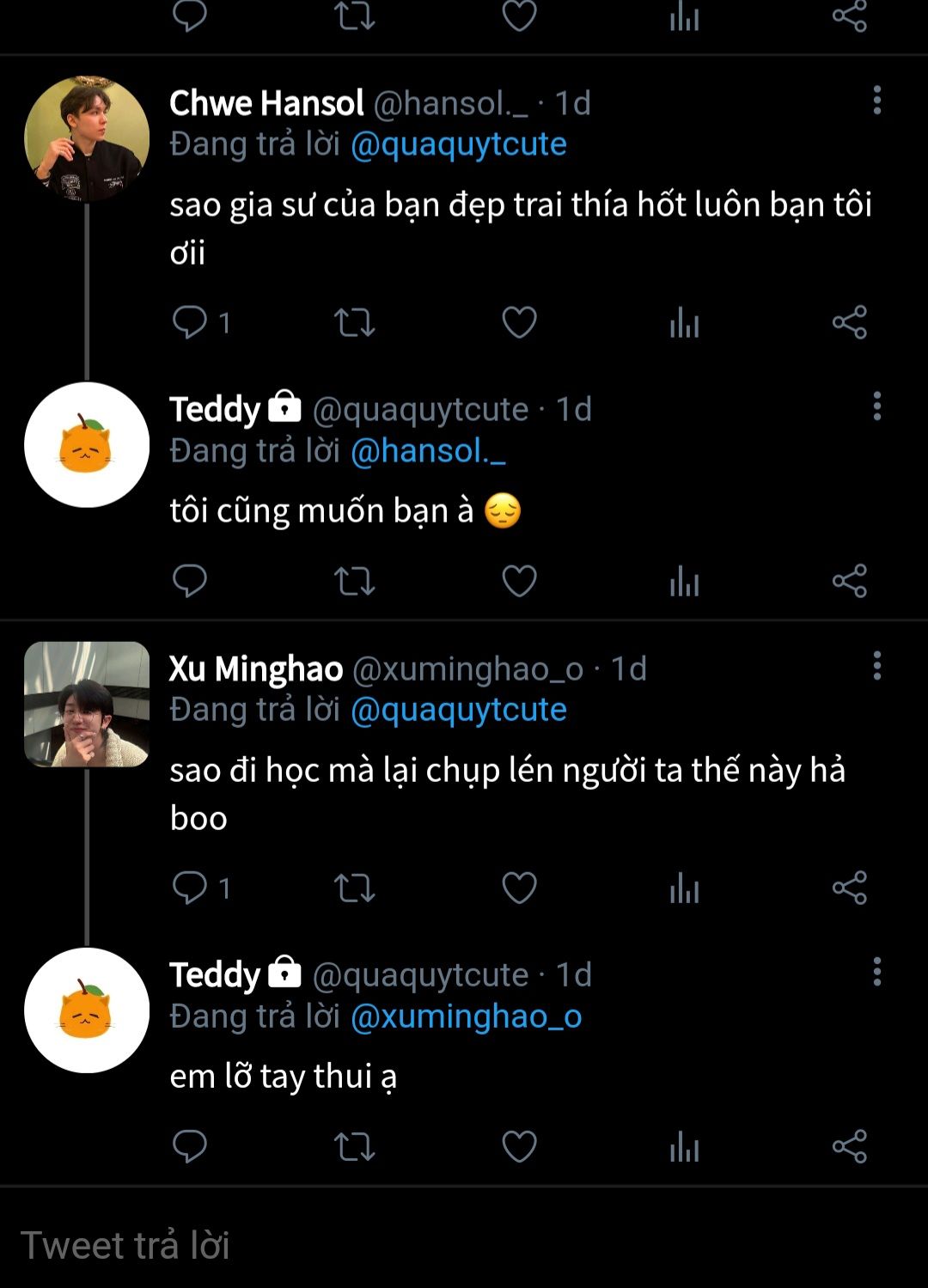Focus the "Tweet trả lời" reply field
Viewport: 928px width, 1288px height.
[x=464, y=1245]
